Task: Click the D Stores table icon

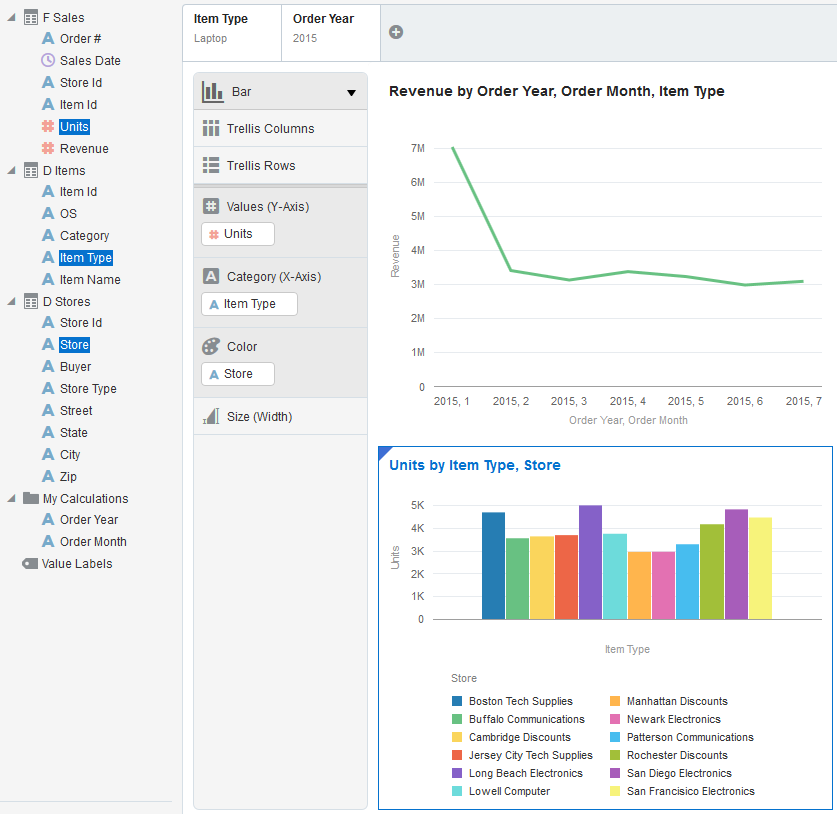Action: point(31,302)
